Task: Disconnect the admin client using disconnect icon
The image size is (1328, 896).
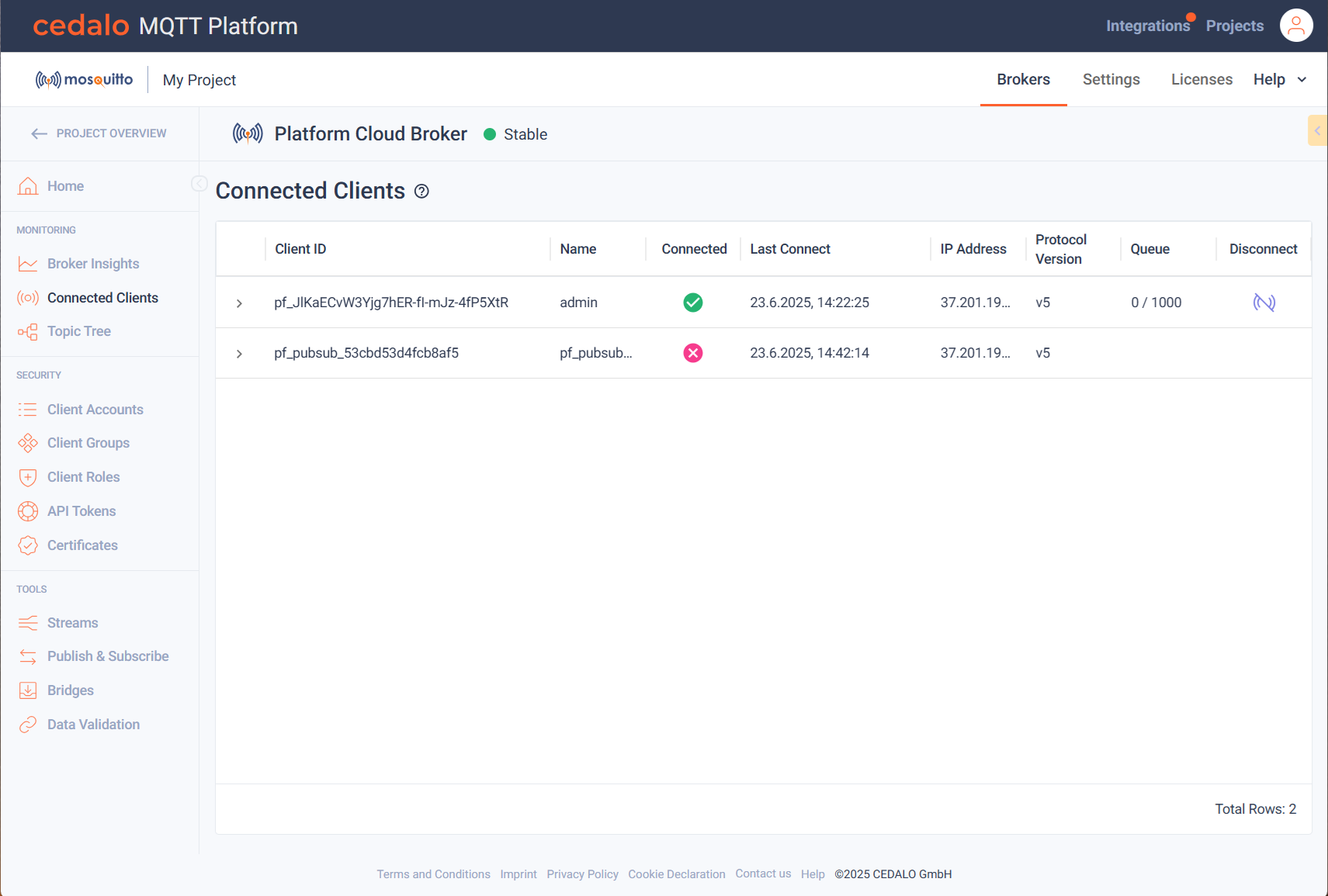Action: click(x=1264, y=303)
